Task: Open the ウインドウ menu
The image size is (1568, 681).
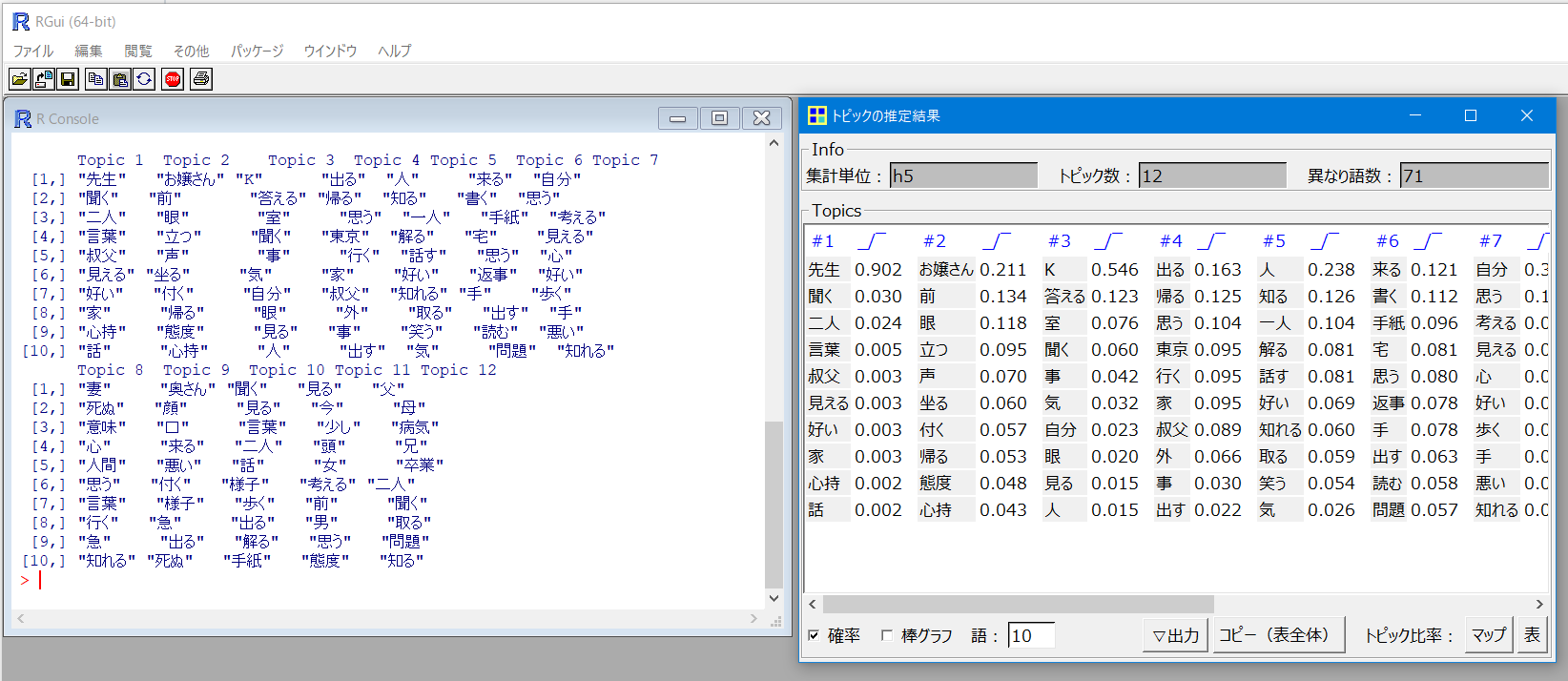Action: (330, 51)
